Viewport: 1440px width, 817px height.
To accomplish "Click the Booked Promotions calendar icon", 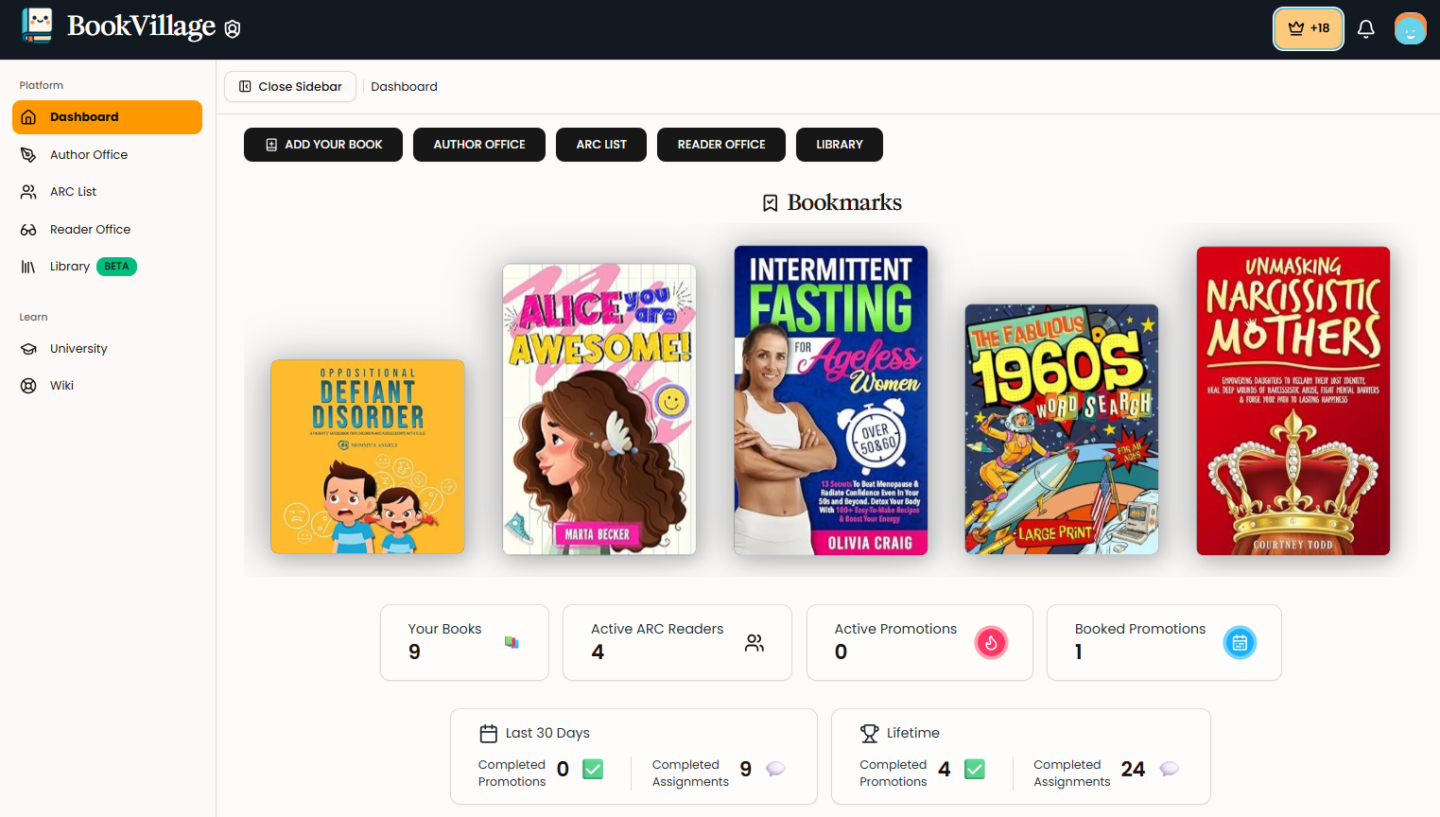I will pos(1240,643).
